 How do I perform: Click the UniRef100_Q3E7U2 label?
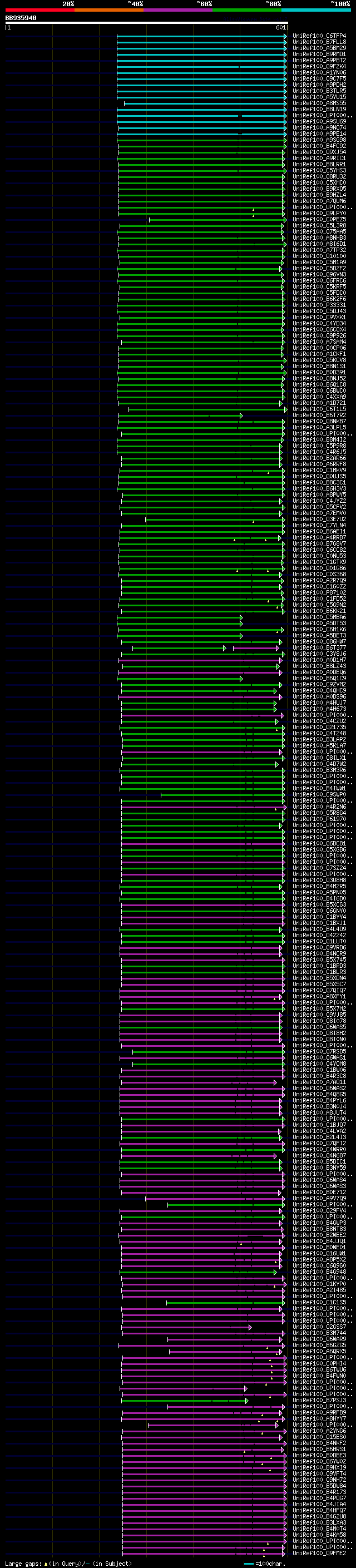(x=319, y=520)
